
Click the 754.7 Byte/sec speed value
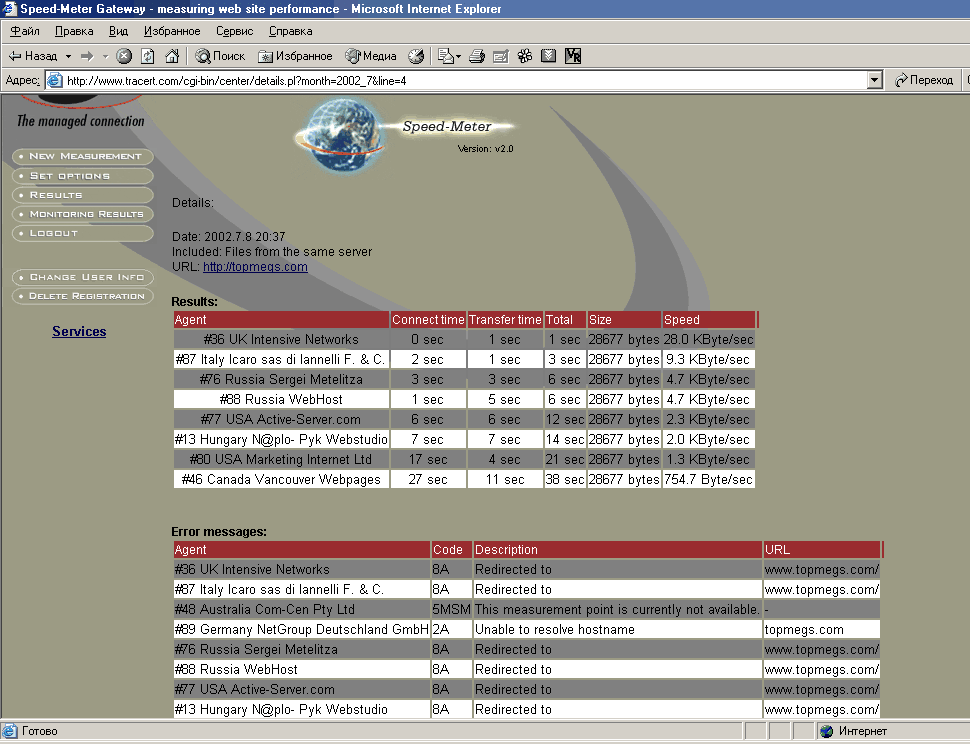(x=708, y=479)
